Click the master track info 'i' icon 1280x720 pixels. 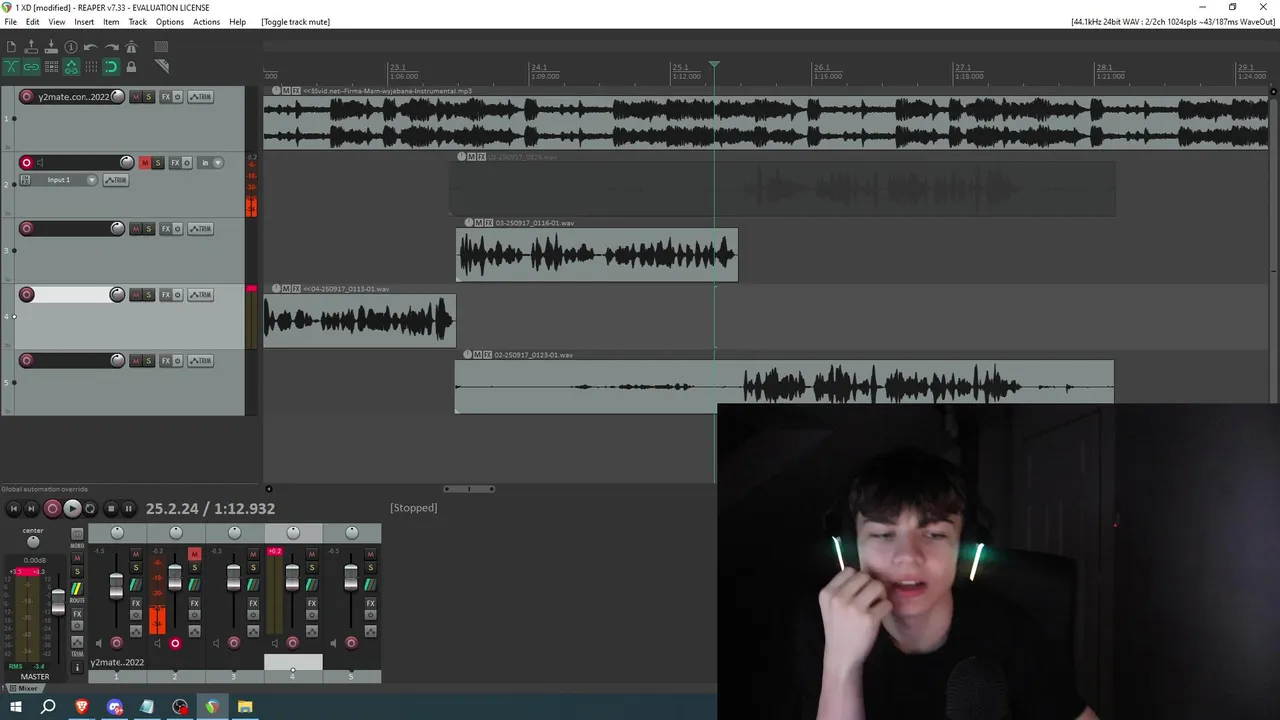tap(77, 667)
